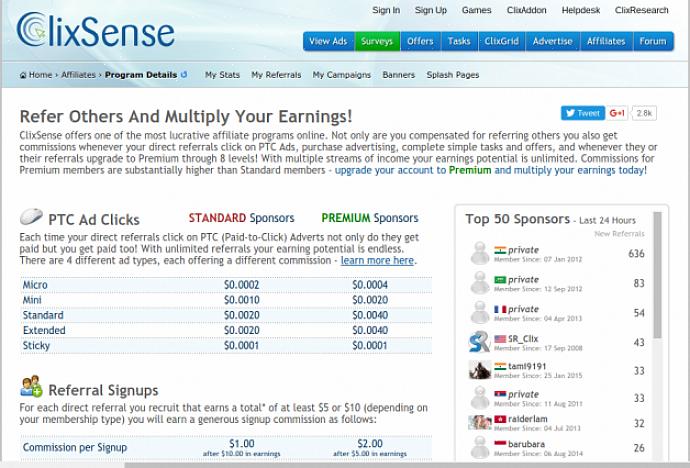690x468 pixels.
Task: Click the barubara sponsor name
Action: 526,444
